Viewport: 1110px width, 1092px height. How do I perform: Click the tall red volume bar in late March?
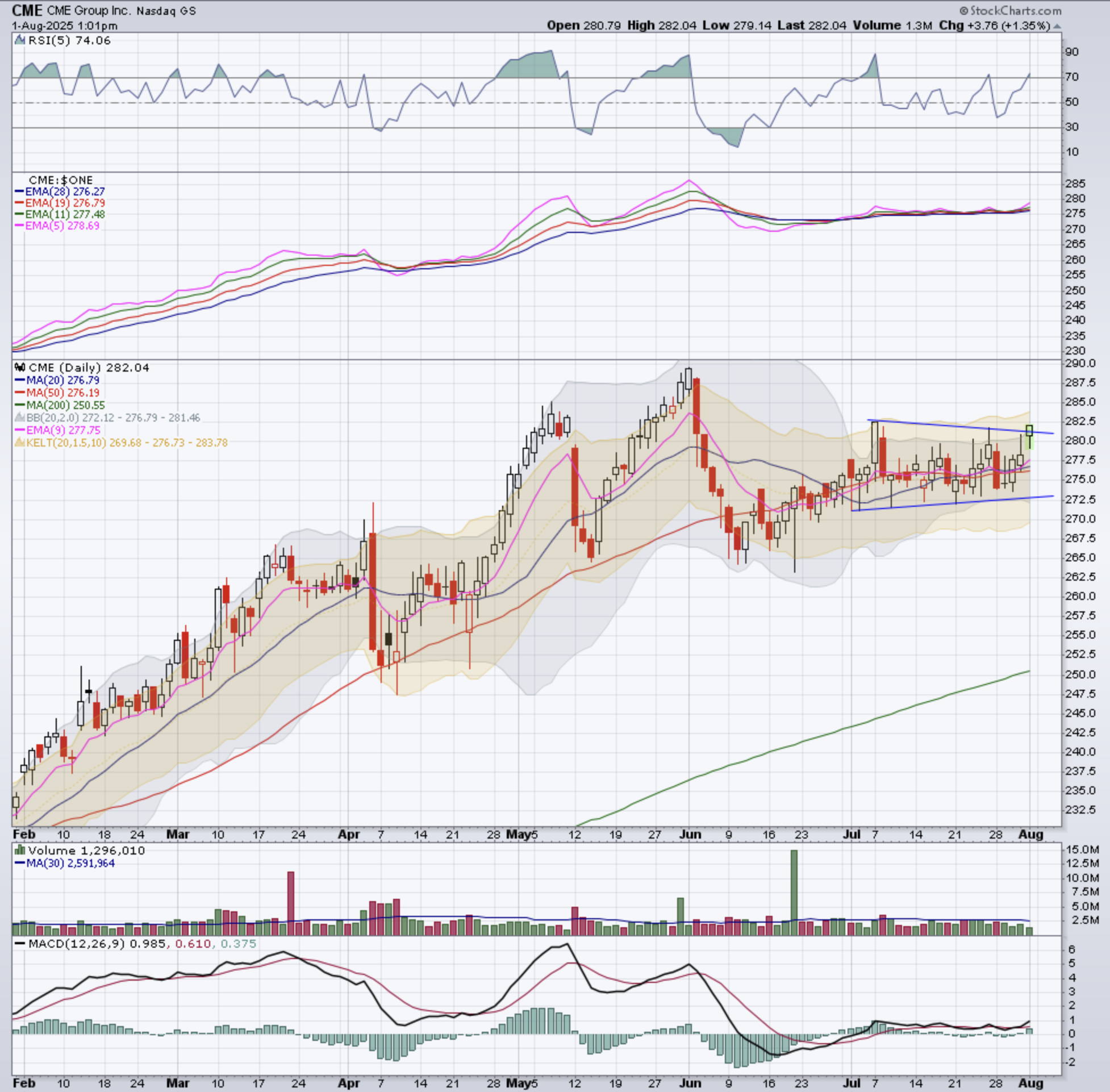[291, 903]
